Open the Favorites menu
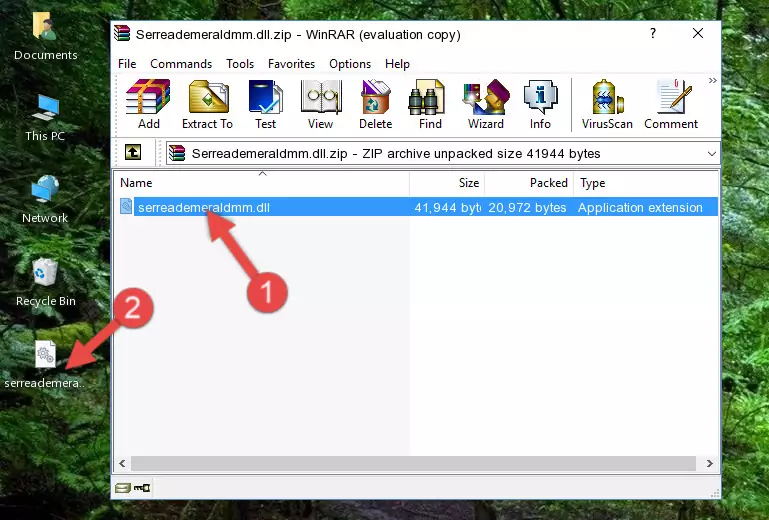 pos(291,64)
